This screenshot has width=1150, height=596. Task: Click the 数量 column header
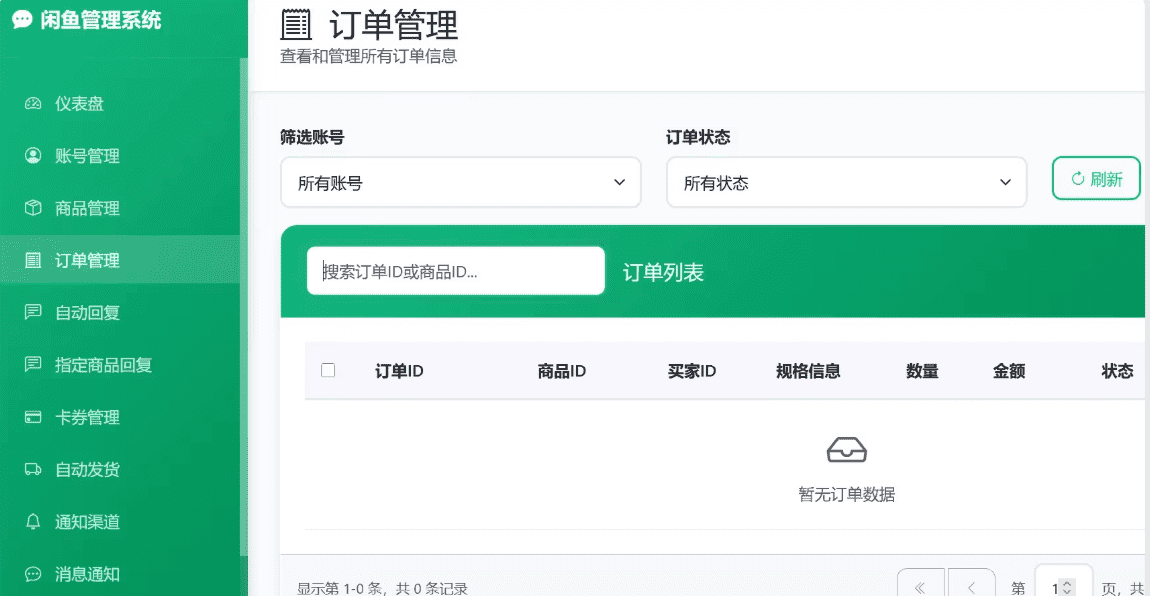point(922,371)
